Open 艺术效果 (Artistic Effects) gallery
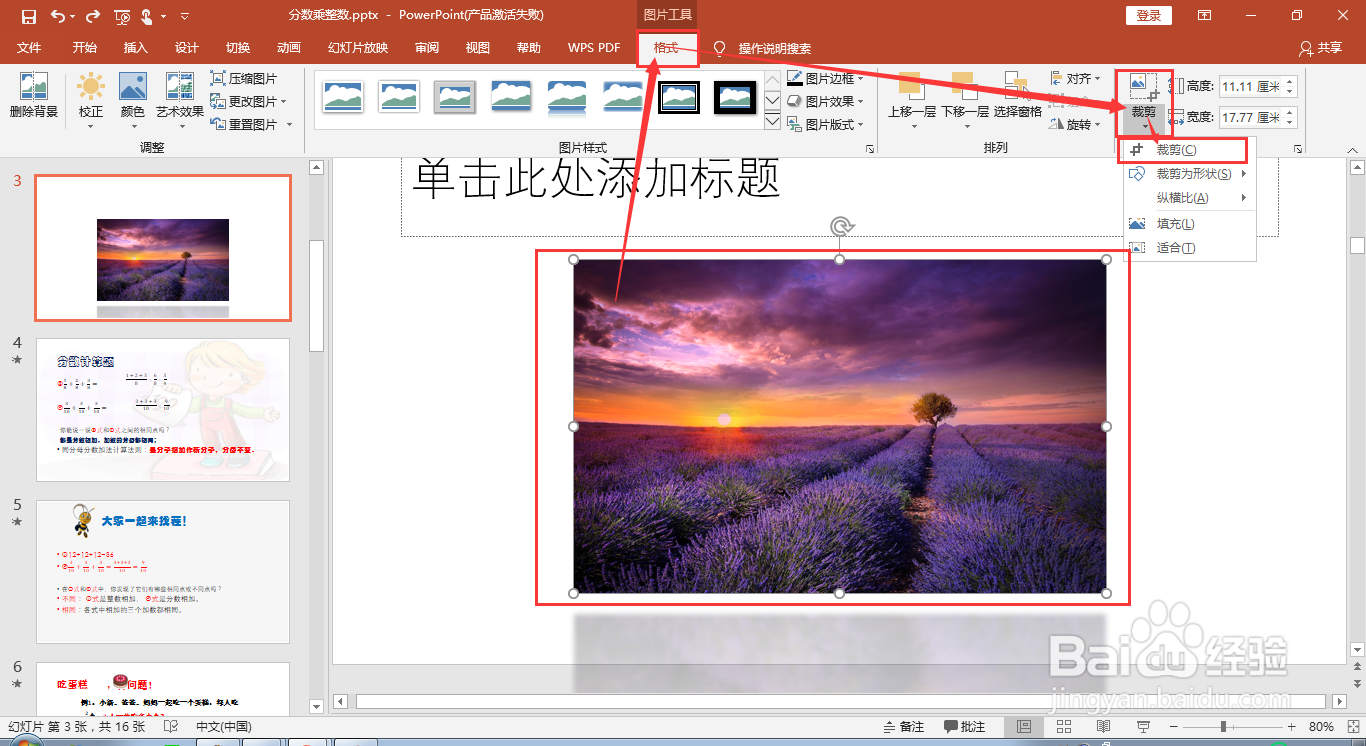Viewport: 1366px width, 746px height. point(180,100)
